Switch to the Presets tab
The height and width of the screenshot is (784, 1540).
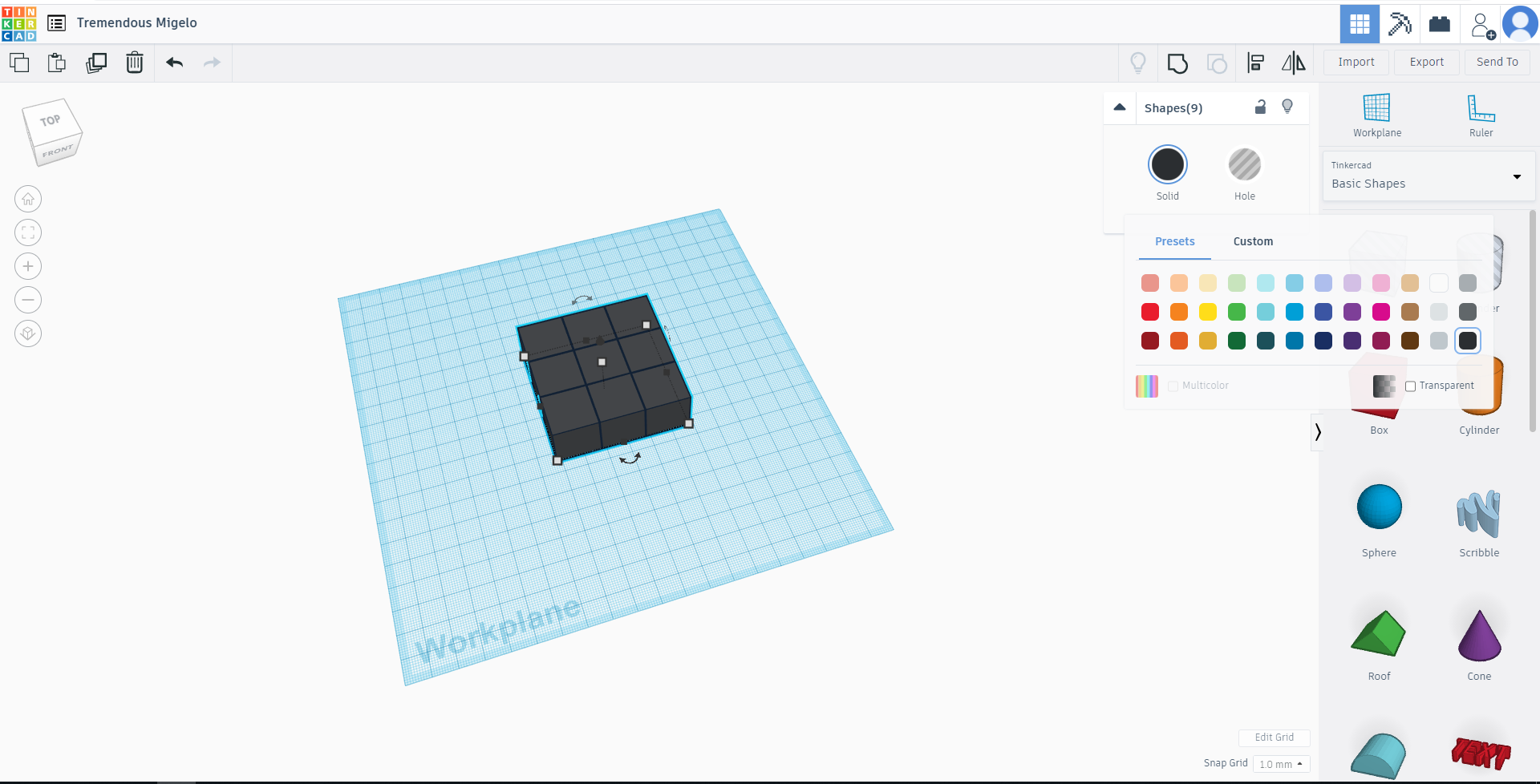point(1174,241)
